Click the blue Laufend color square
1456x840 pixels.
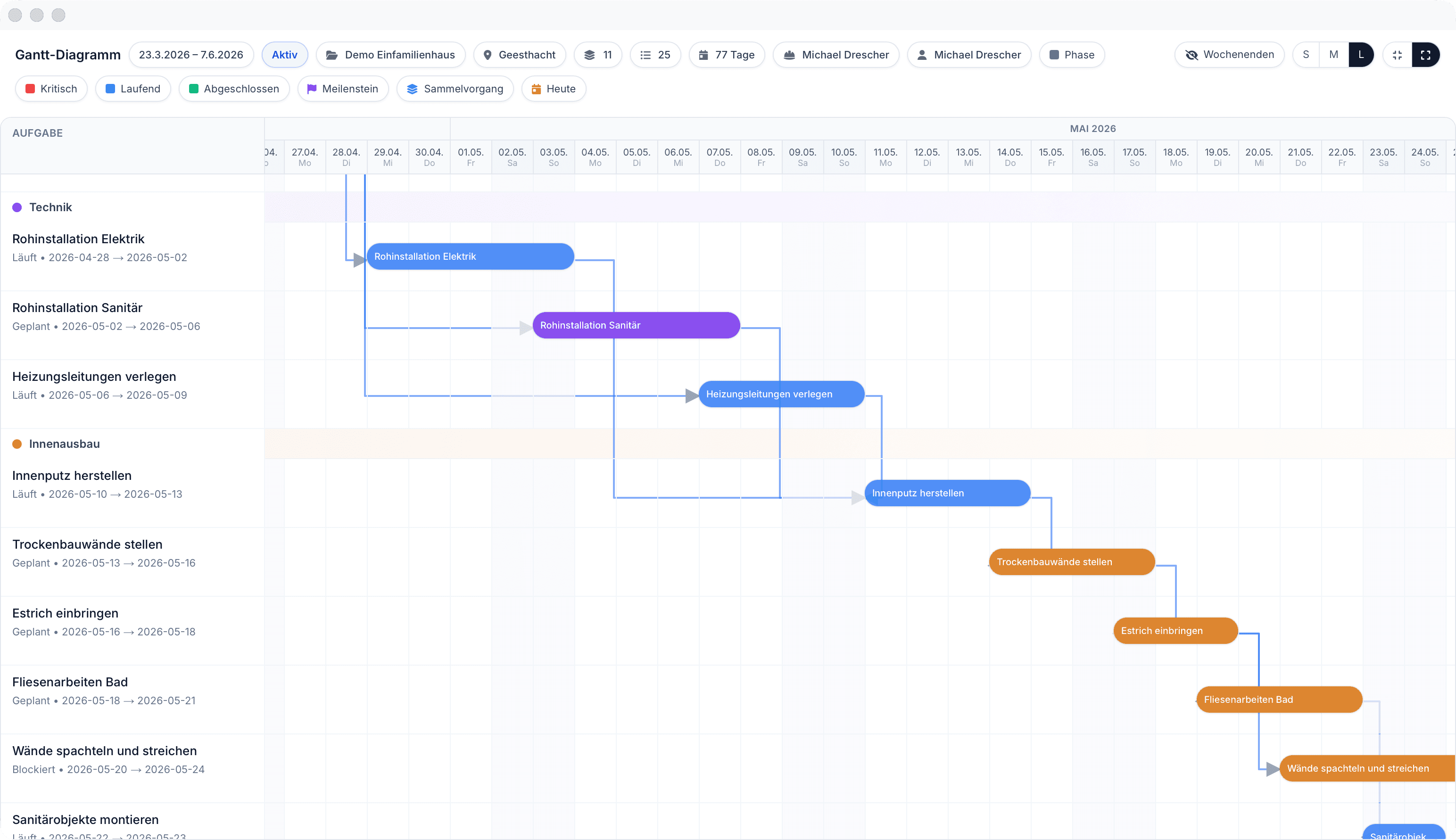tap(110, 89)
